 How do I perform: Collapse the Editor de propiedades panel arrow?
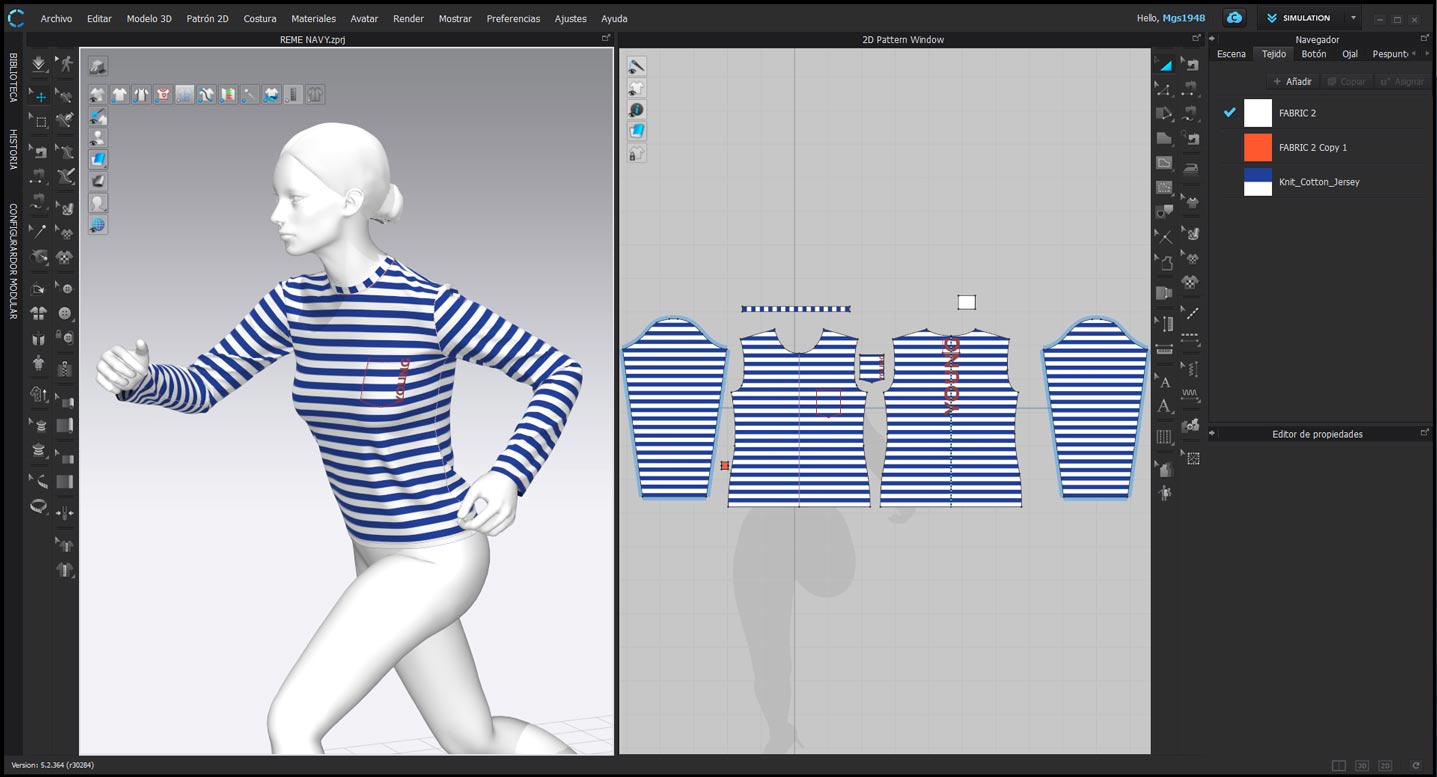pyautogui.click(x=1213, y=434)
